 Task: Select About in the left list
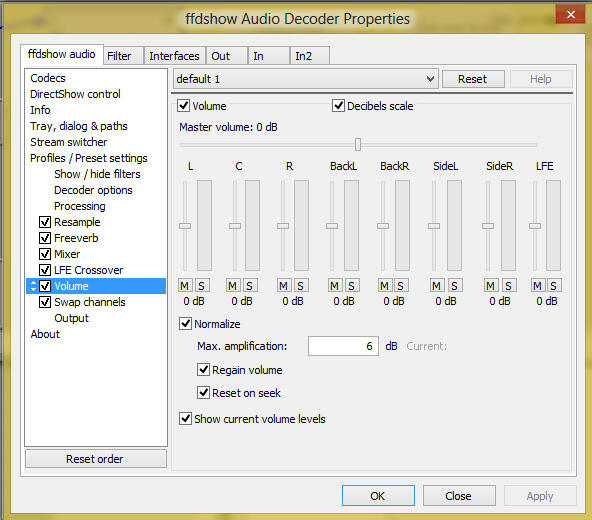coord(45,334)
